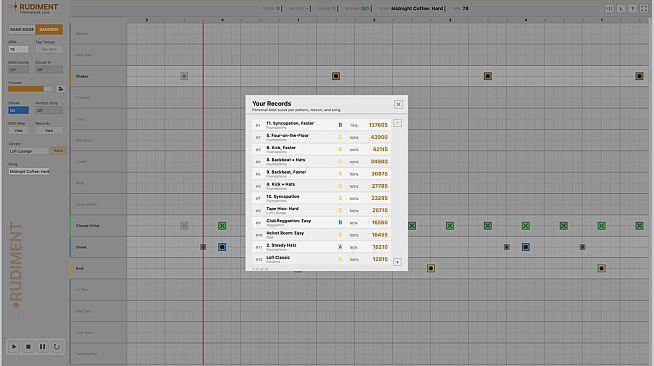Click the score 43900 in the records list
The width and height of the screenshot is (654, 366).
(x=379, y=137)
